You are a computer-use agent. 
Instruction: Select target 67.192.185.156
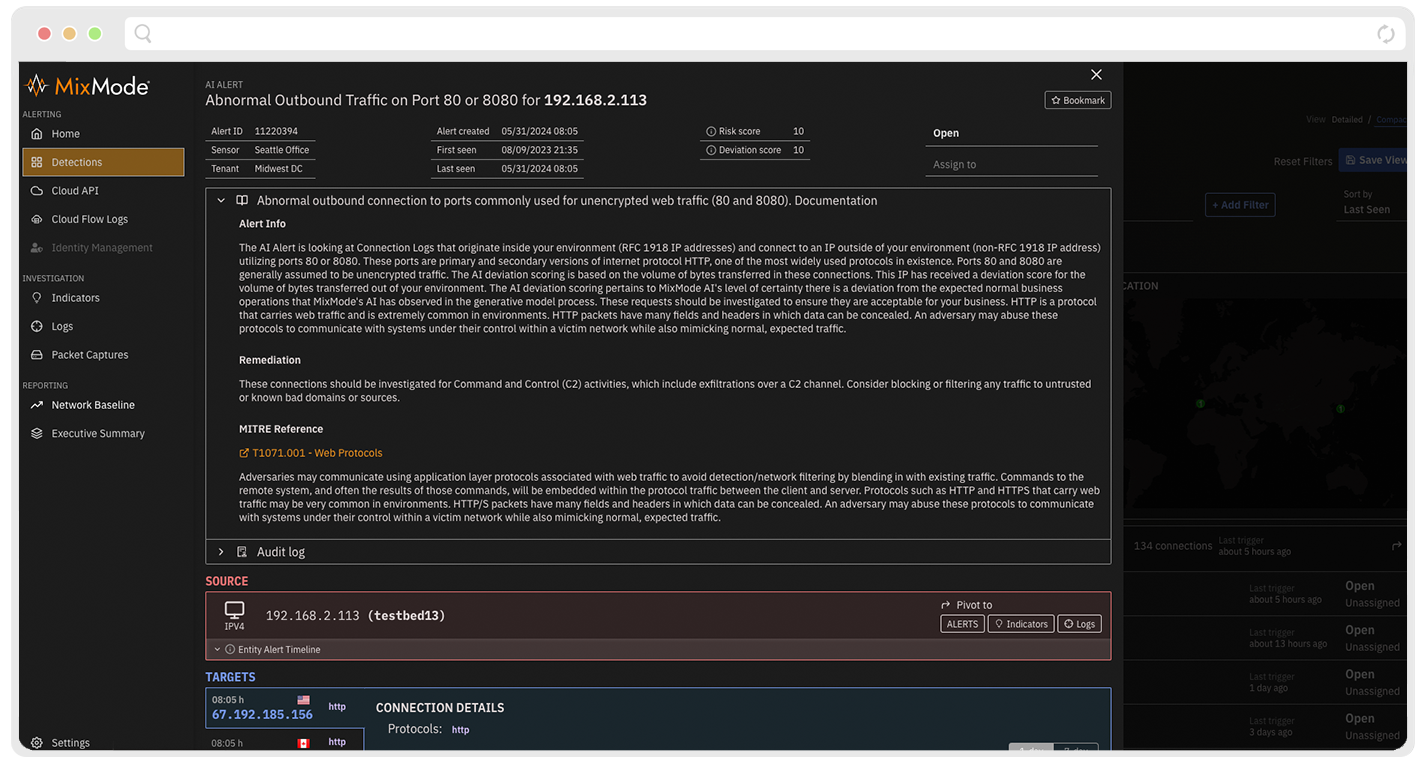[x=262, y=715]
